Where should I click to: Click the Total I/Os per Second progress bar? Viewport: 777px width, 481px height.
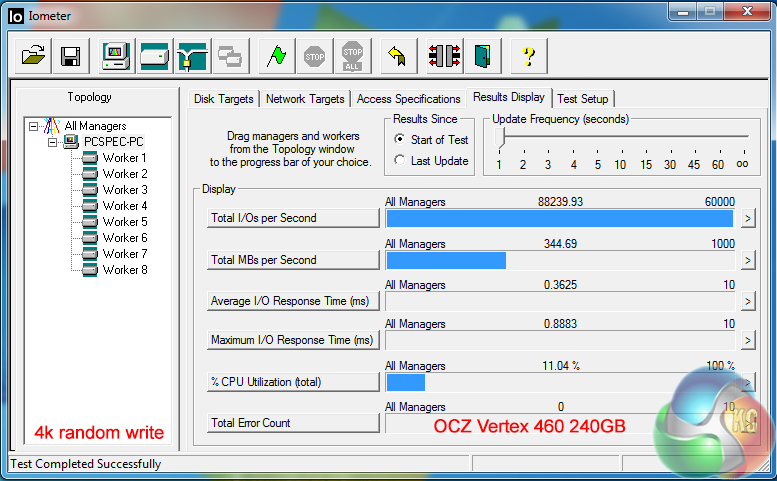(560, 218)
